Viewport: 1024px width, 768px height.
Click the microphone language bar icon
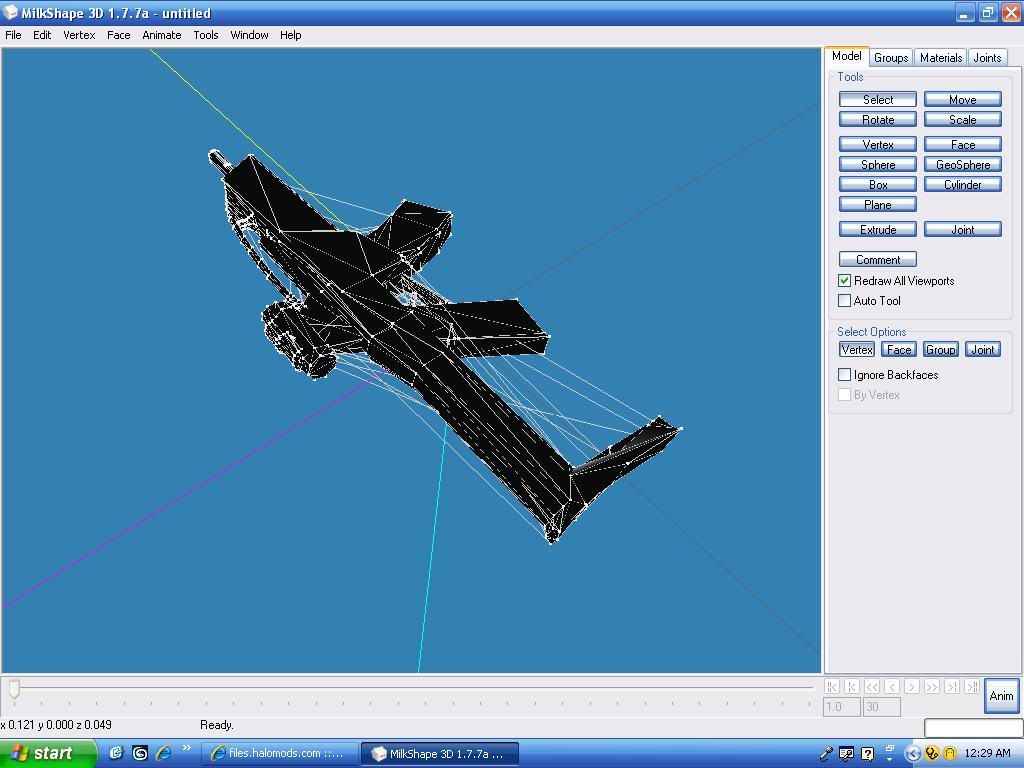(x=826, y=754)
